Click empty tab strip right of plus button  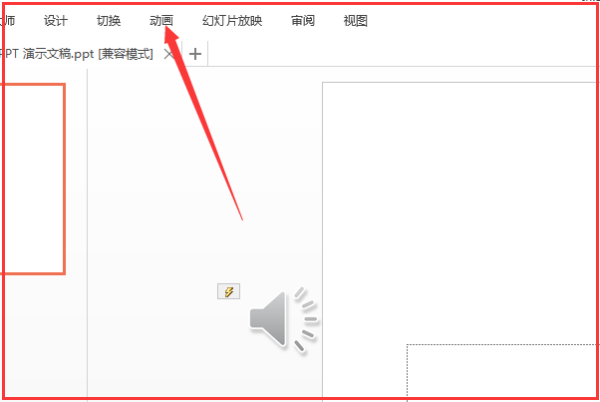click(402, 54)
